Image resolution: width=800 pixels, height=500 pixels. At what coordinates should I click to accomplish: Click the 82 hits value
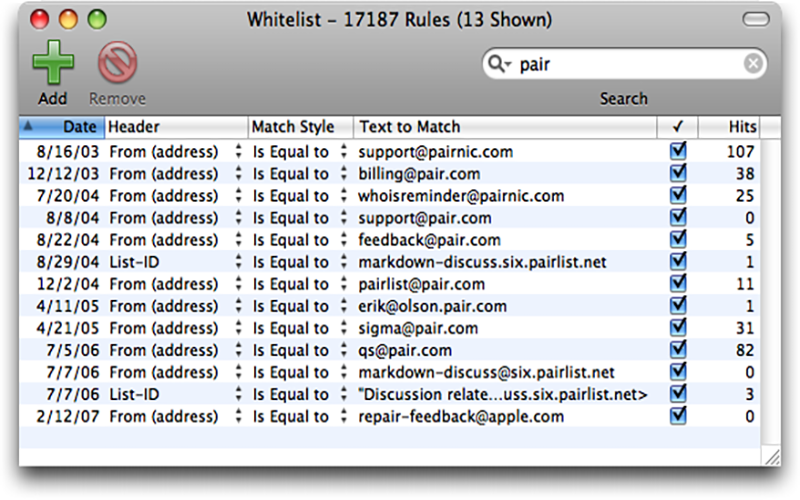tap(745, 351)
